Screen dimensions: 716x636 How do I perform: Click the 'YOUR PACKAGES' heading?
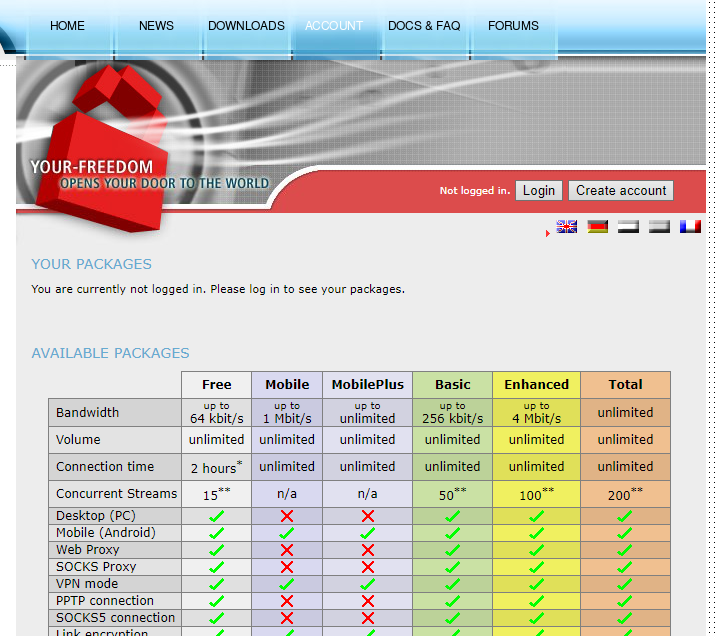(x=91, y=264)
